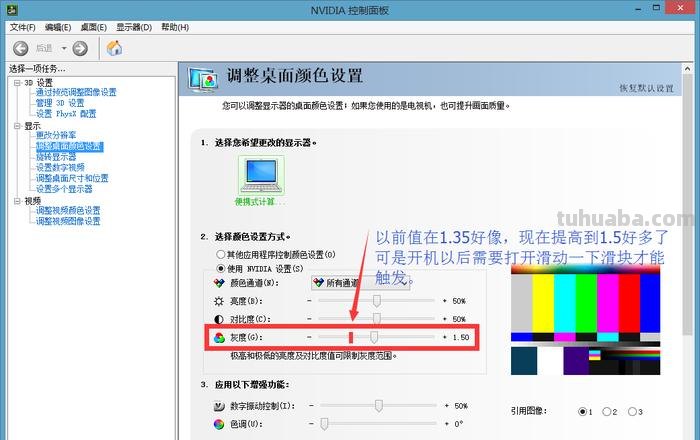Select reference image radio 3
Viewport: 700px width, 440px height.
632,411
